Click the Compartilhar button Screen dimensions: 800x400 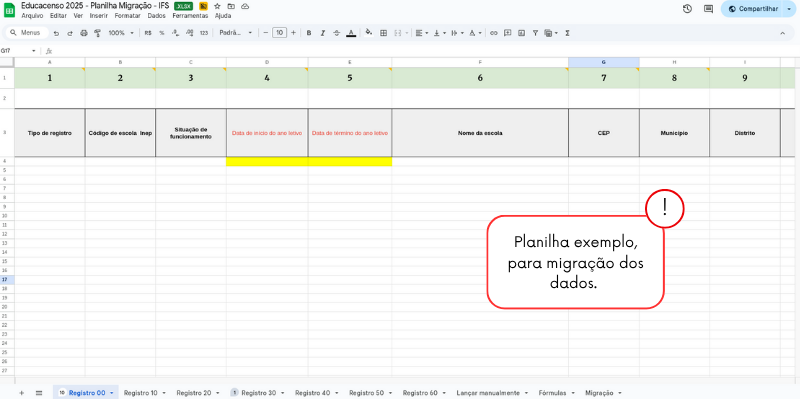[x=752, y=8]
